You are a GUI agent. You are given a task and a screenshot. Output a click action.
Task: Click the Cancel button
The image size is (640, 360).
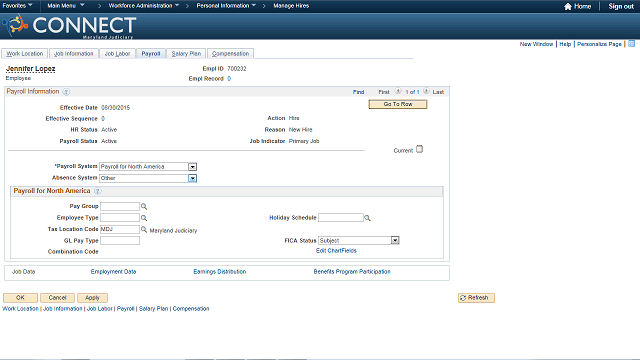(57, 298)
